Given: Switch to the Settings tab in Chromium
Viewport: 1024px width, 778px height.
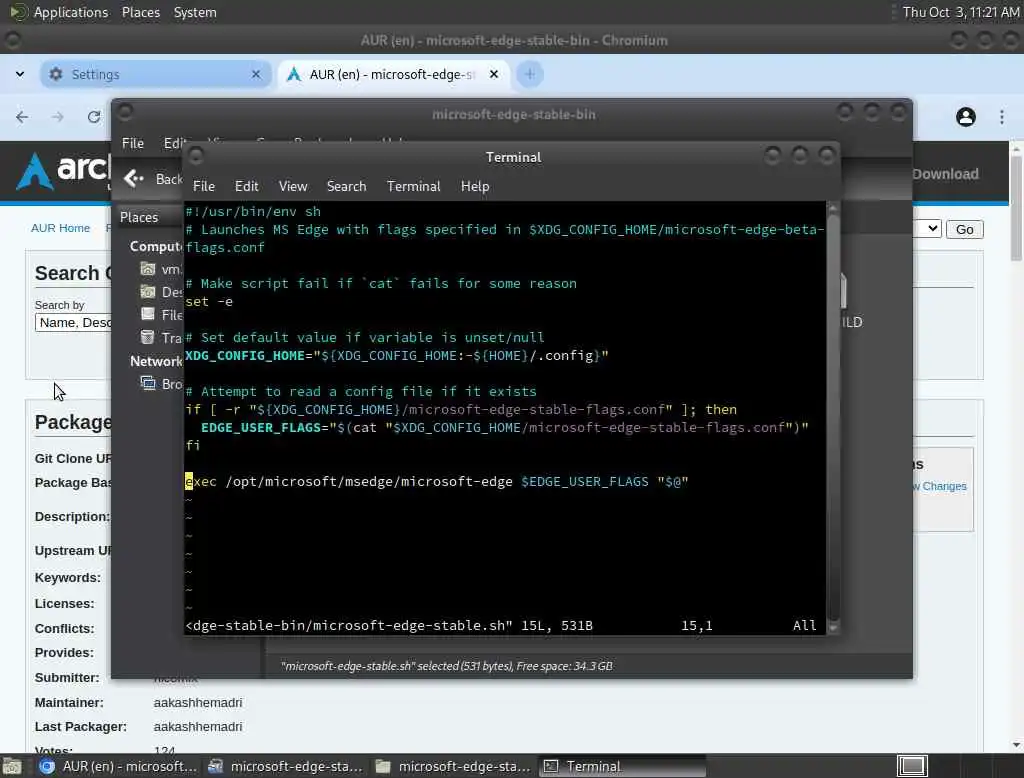Looking at the screenshot, I should (155, 74).
